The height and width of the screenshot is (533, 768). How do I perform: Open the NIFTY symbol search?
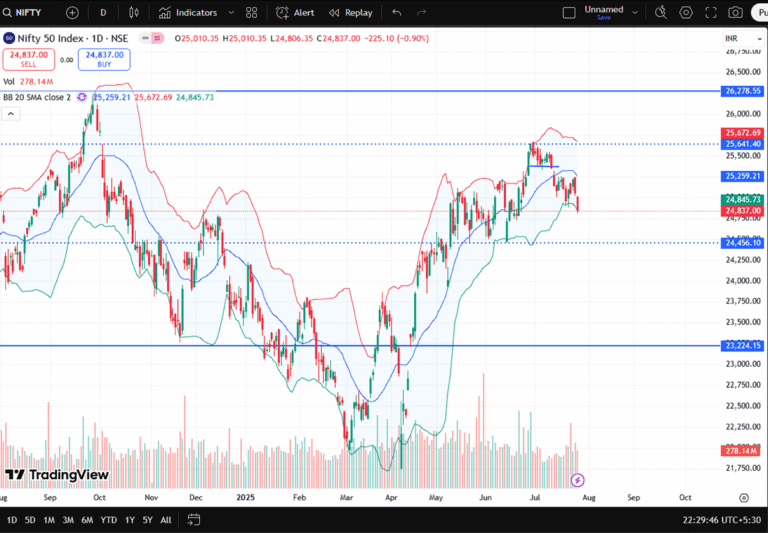(22, 13)
